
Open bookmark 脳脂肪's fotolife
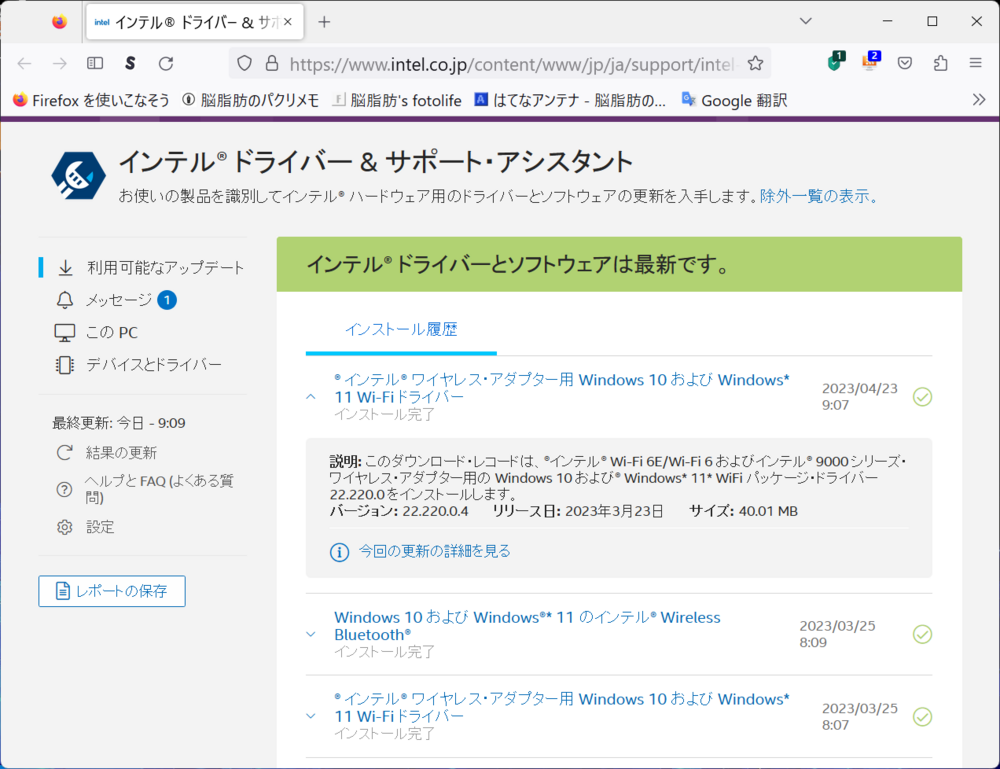[x=397, y=100]
